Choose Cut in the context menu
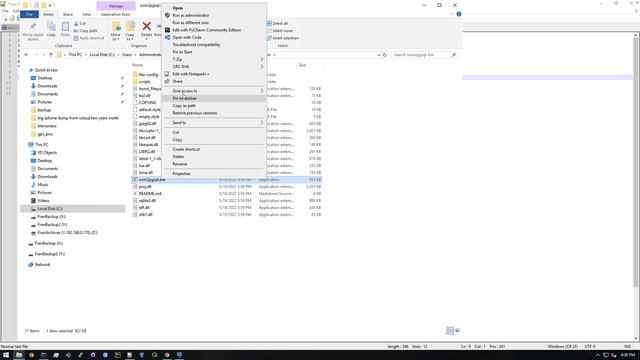Screen dimensions: 640x360 pos(214,132)
